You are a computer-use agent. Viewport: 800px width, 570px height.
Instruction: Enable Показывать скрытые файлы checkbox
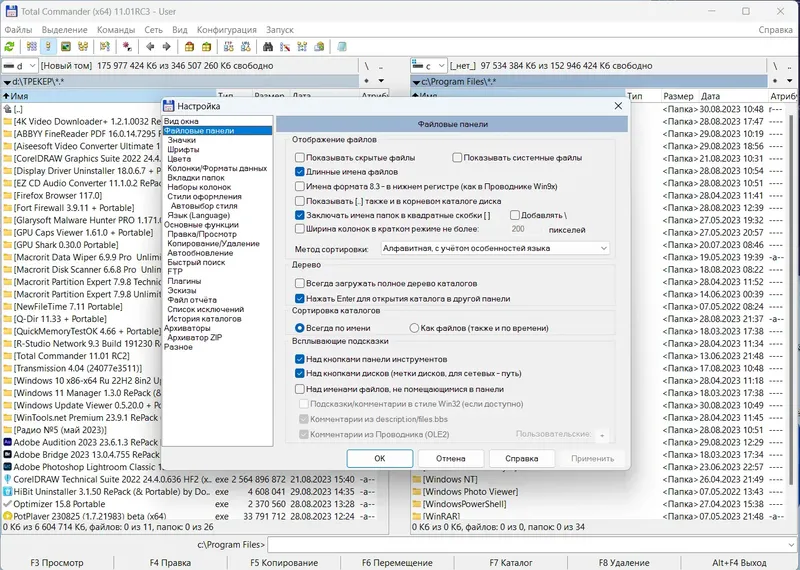300,158
